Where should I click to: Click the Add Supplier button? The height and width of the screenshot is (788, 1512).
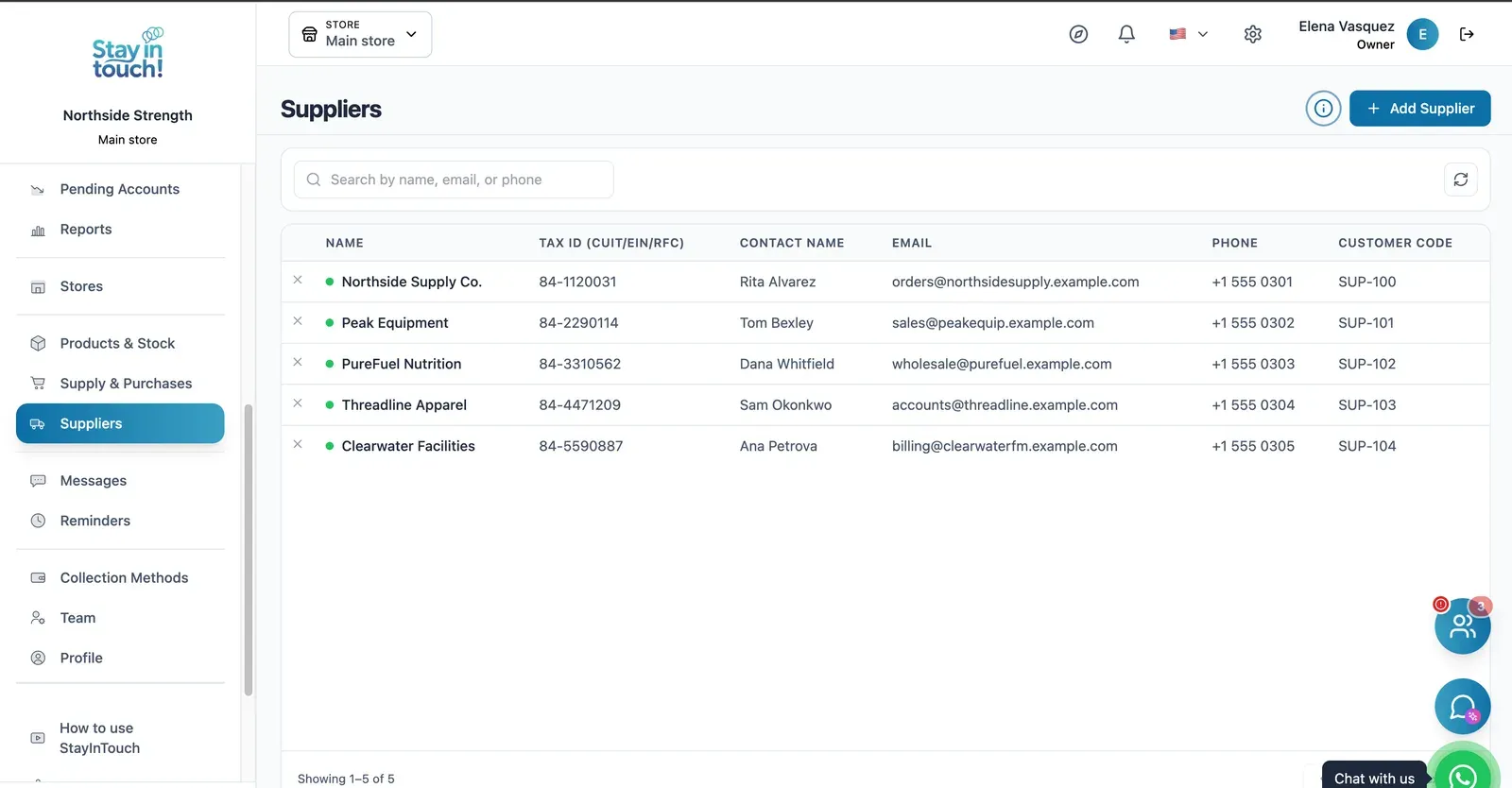tap(1419, 109)
